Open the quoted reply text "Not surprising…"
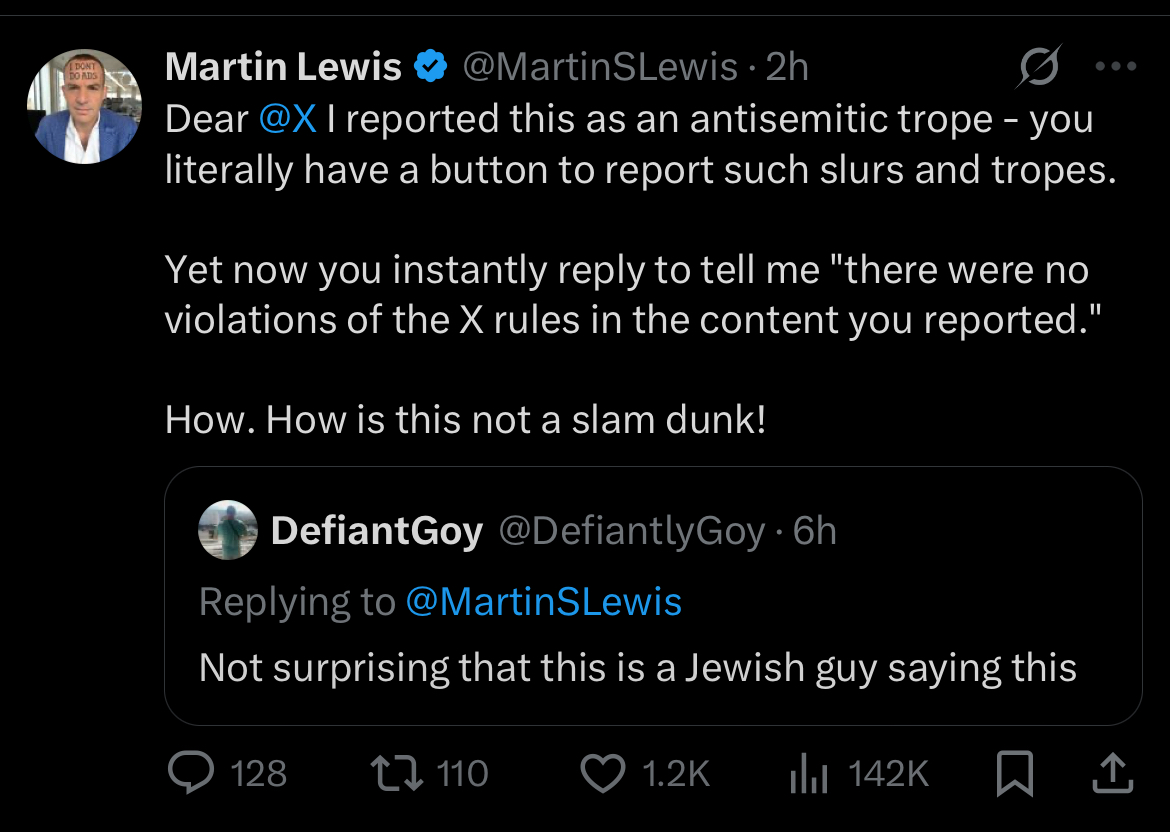The image size is (1170, 832). pos(637,667)
